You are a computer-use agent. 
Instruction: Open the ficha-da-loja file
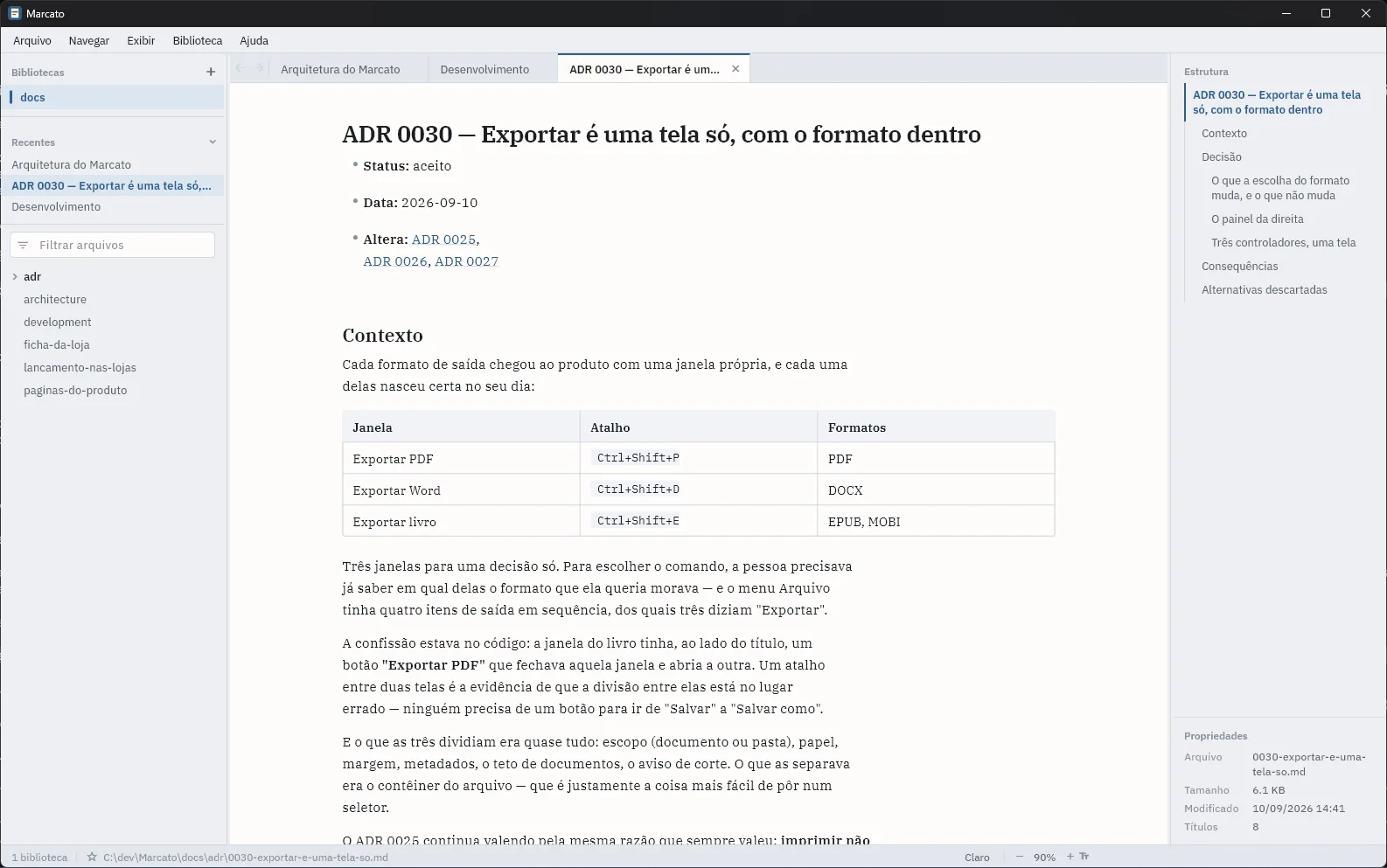tap(57, 344)
